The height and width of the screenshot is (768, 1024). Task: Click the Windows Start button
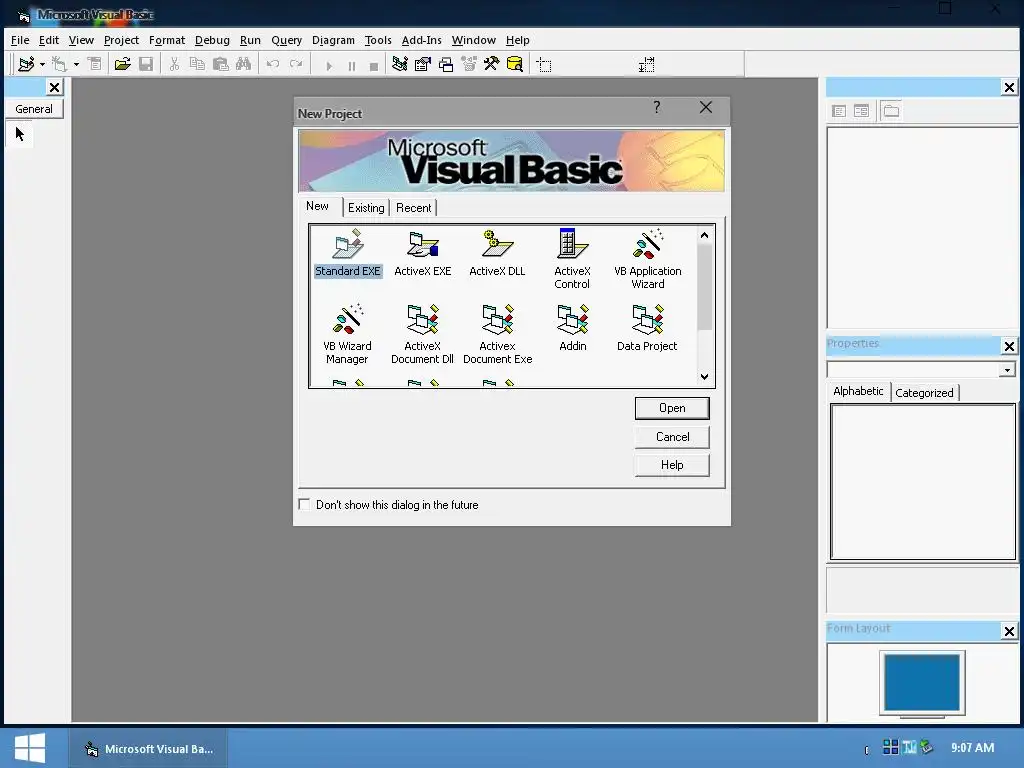(x=30, y=748)
